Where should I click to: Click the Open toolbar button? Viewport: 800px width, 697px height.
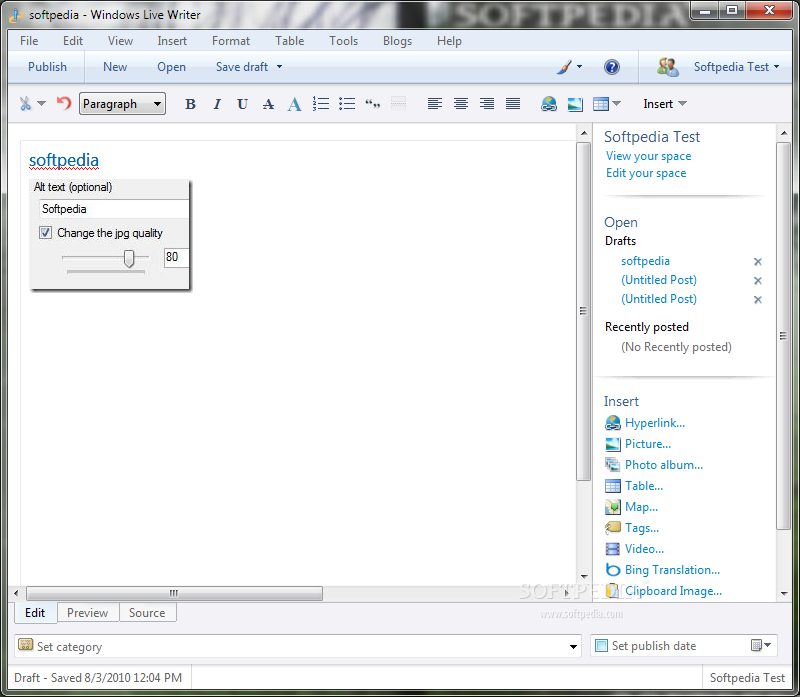pyautogui.click(x=171, y=67)
